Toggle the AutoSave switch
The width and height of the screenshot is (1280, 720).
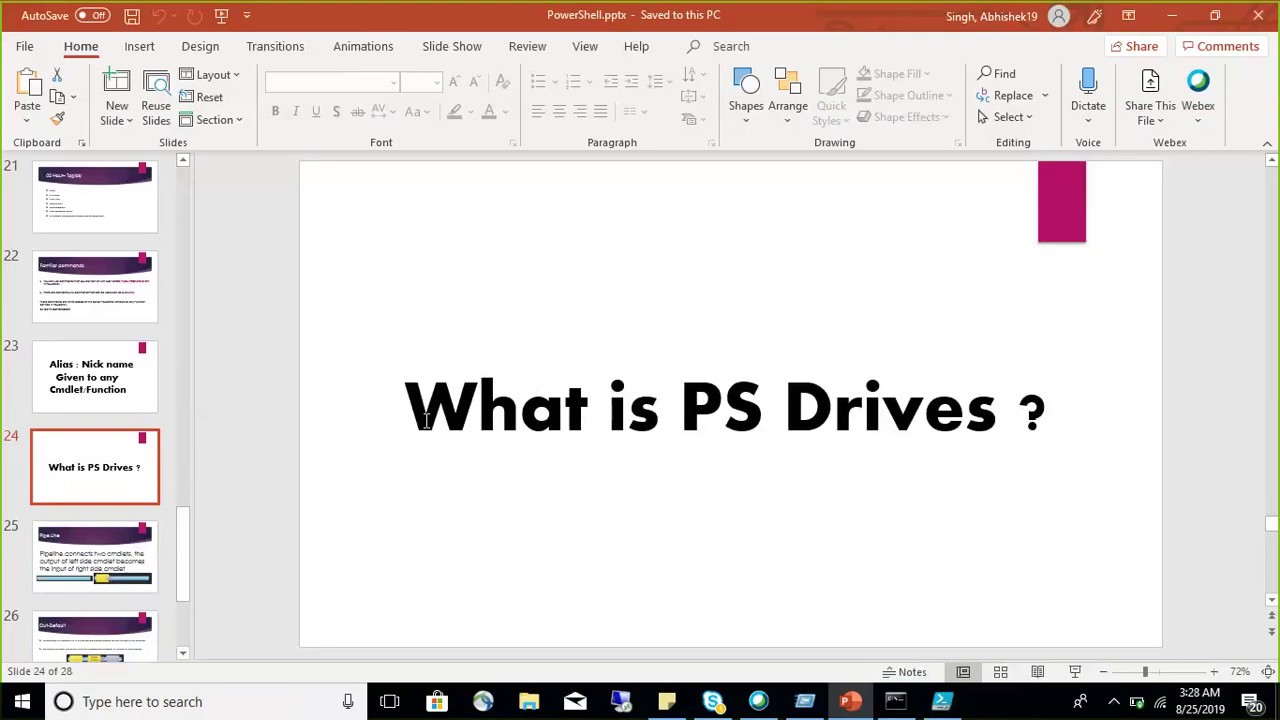[92, 15]
